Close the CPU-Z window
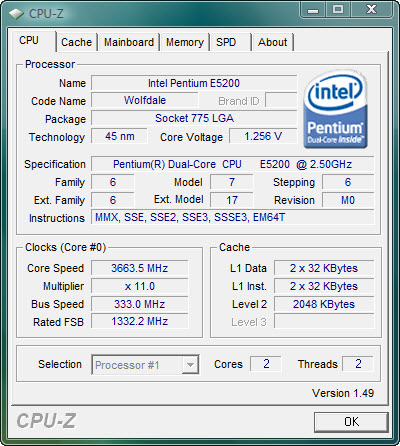 point(371,10)
